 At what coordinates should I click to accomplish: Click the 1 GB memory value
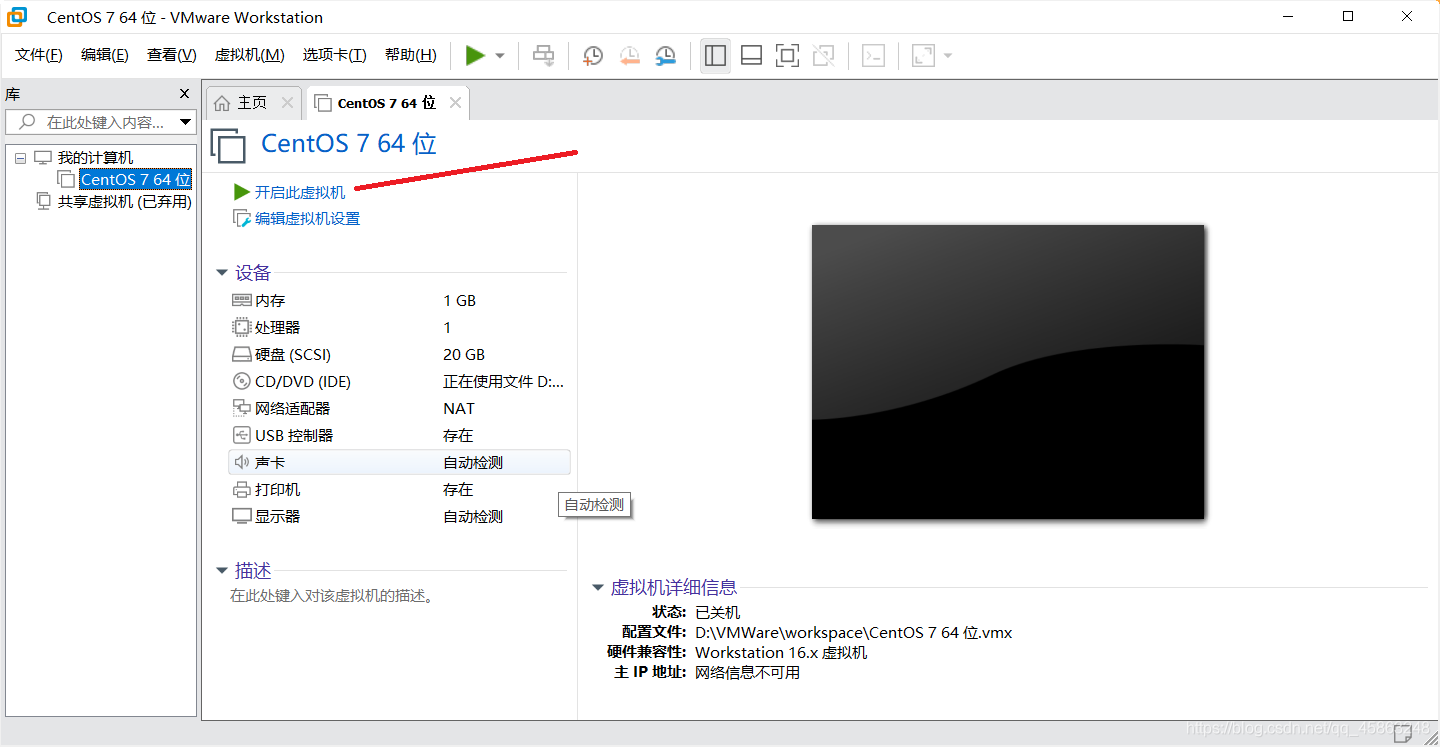click(x=460, y=300)
